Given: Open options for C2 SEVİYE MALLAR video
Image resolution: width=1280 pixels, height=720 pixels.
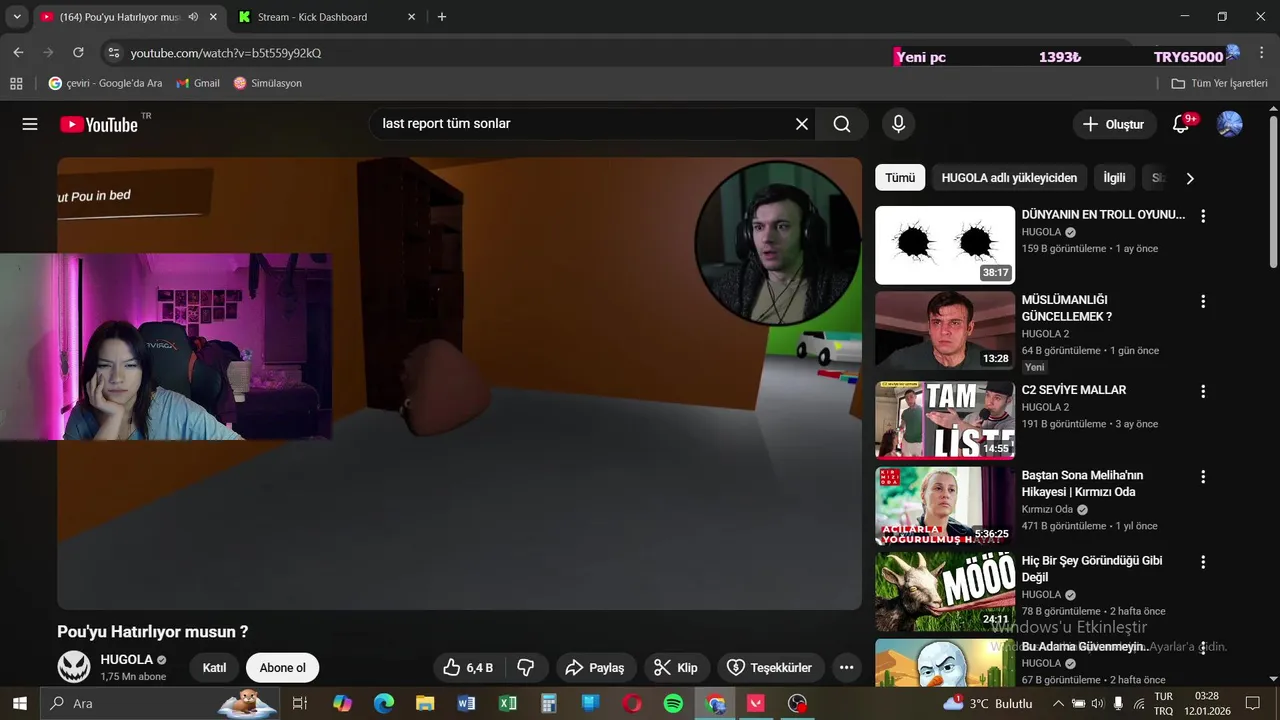Looking at the screenshot, I should [1203, 391].
